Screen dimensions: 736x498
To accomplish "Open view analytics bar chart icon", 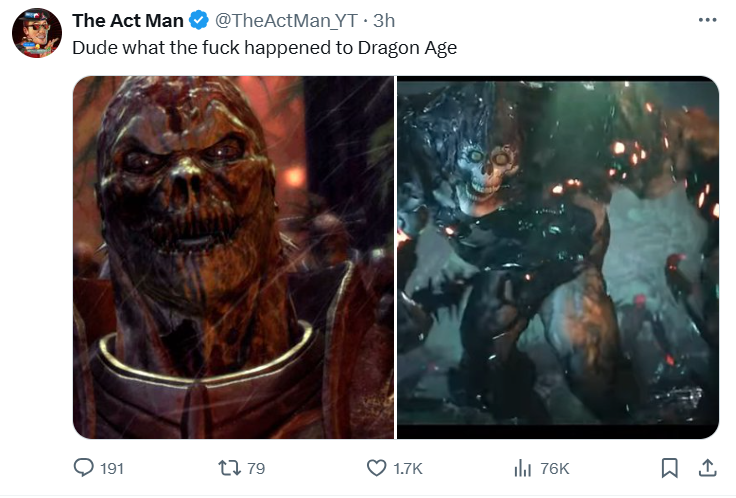I will pyautogui.click(x=521, y=467).
